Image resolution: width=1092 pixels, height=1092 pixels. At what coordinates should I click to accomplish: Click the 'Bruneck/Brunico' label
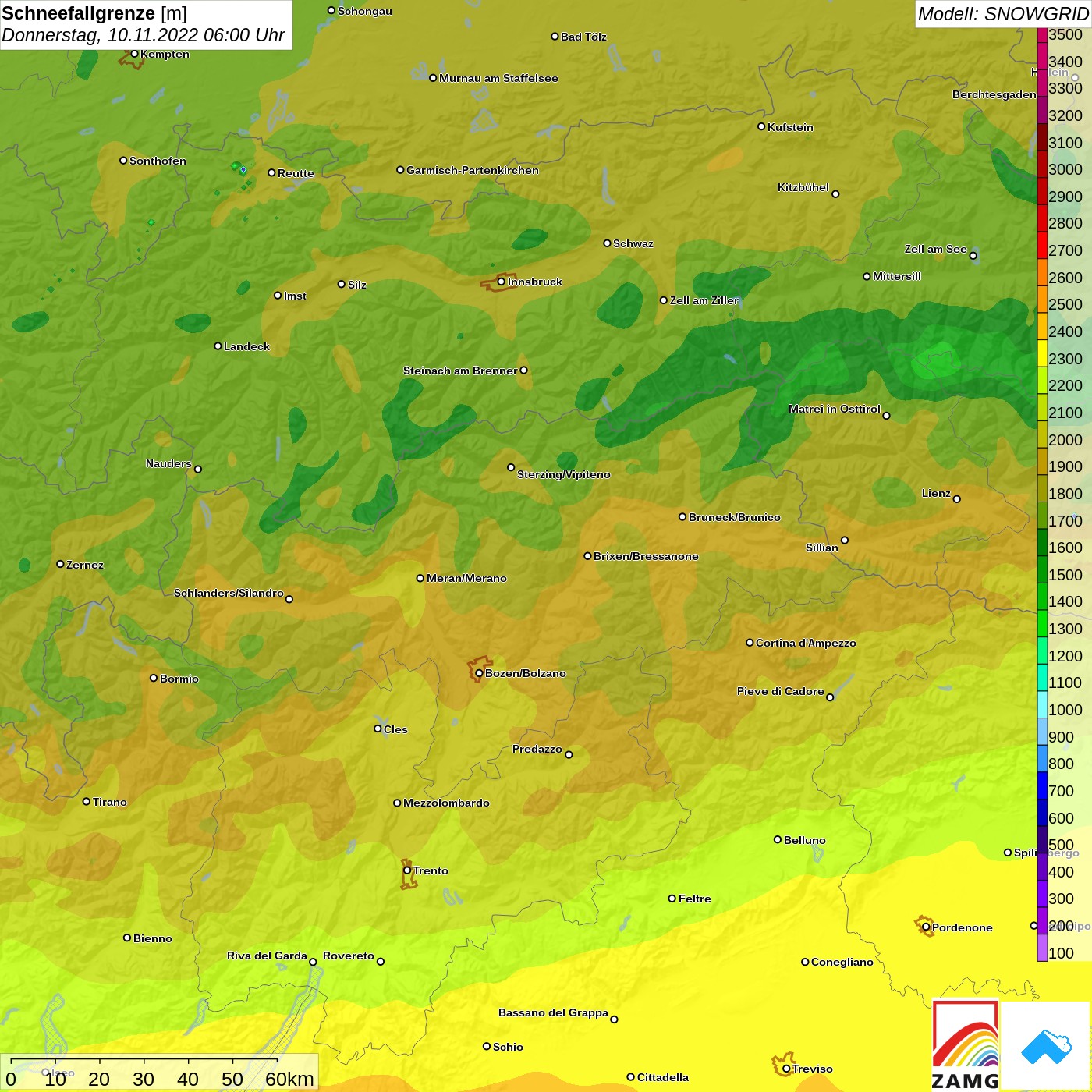coord(735,517)
